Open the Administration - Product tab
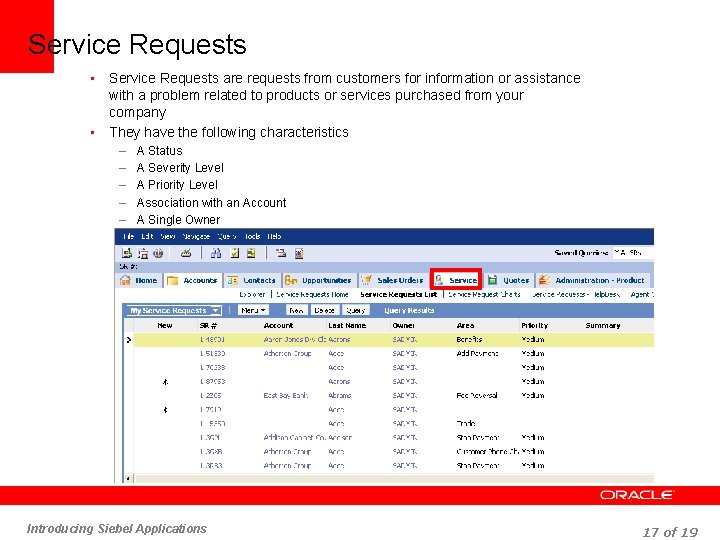The image size is (720, 540). [591, 280]
